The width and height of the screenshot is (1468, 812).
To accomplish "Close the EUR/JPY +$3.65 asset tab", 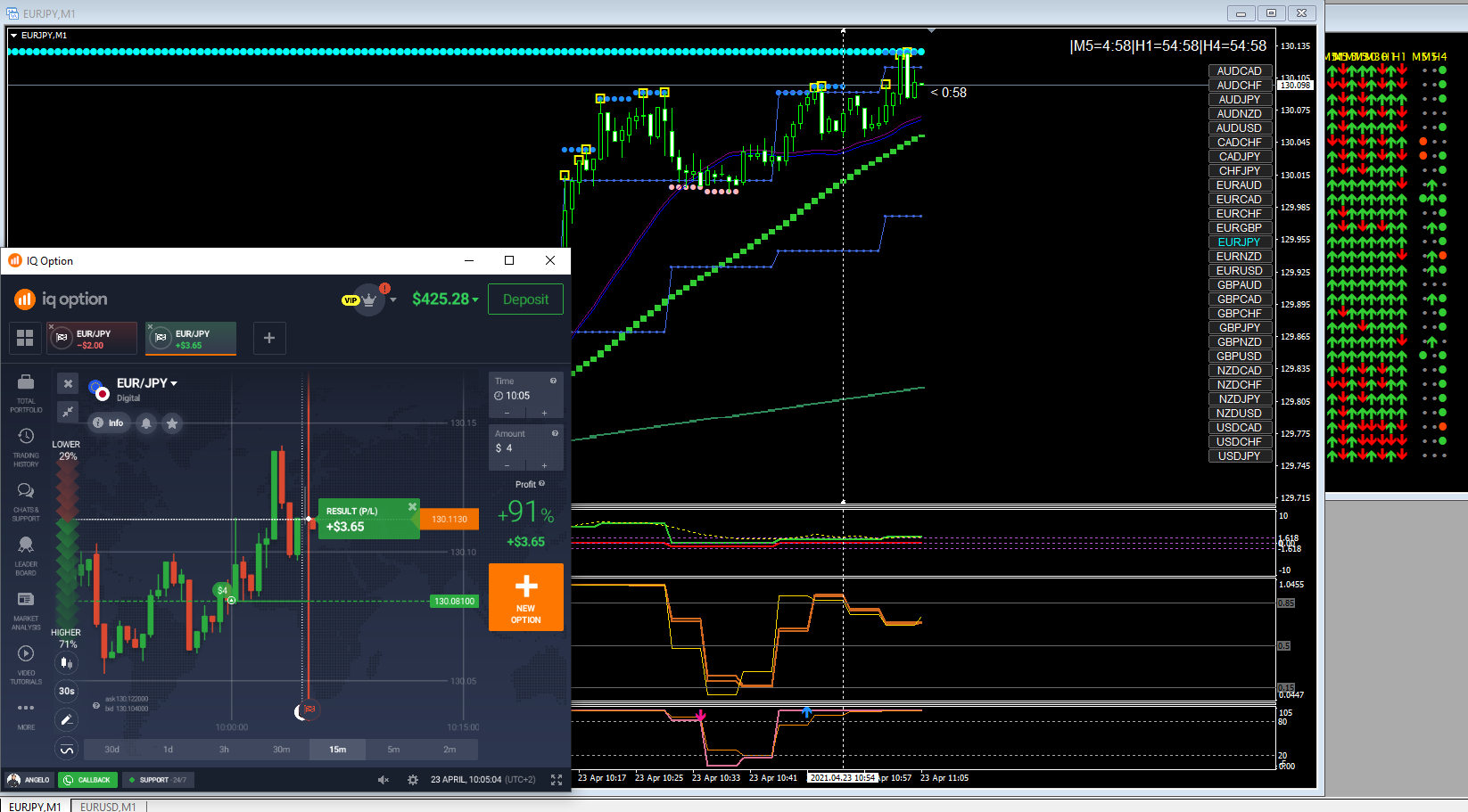I will (151, 326).
